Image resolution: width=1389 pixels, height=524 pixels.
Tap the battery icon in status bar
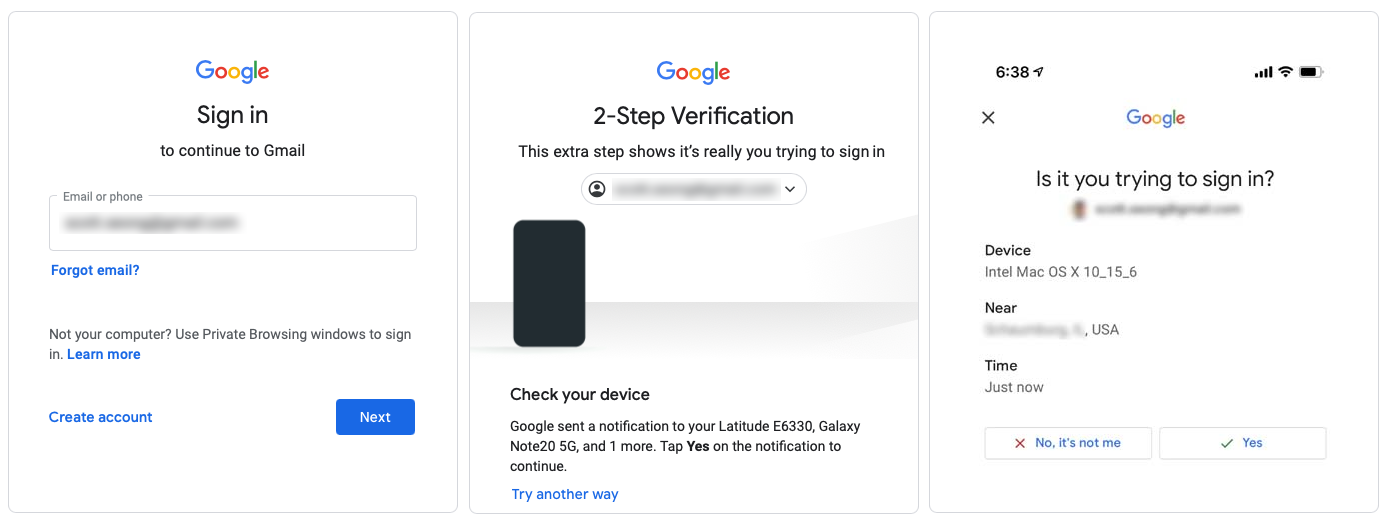point(1311,72)
